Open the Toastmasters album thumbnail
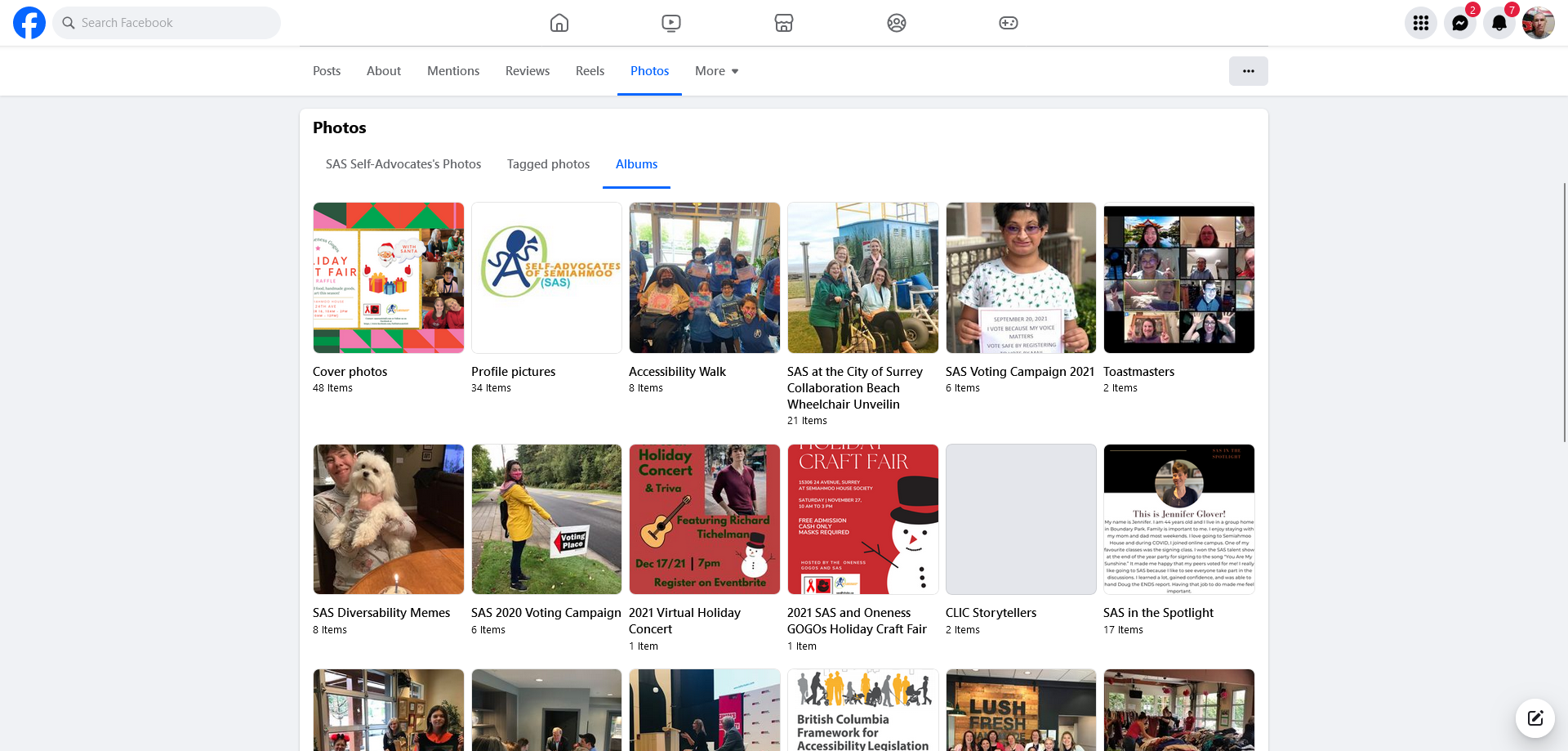Viewport: 1568px width, 751px height. pos(1179,278)
